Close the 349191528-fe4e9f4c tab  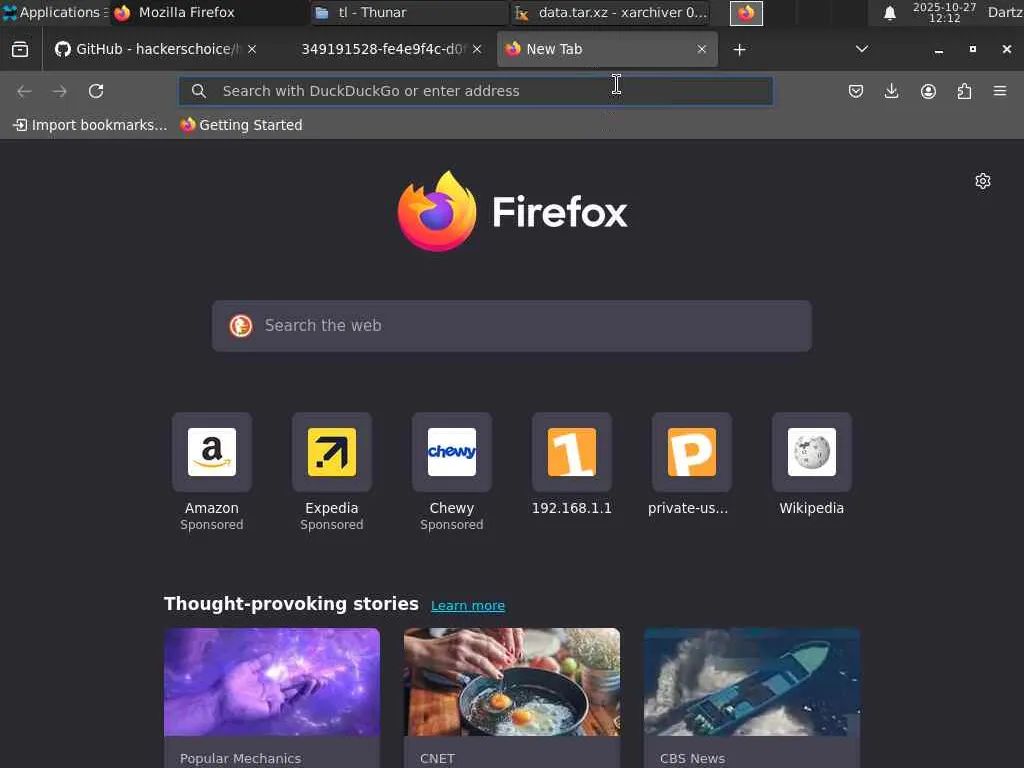[x=477, y=49]
